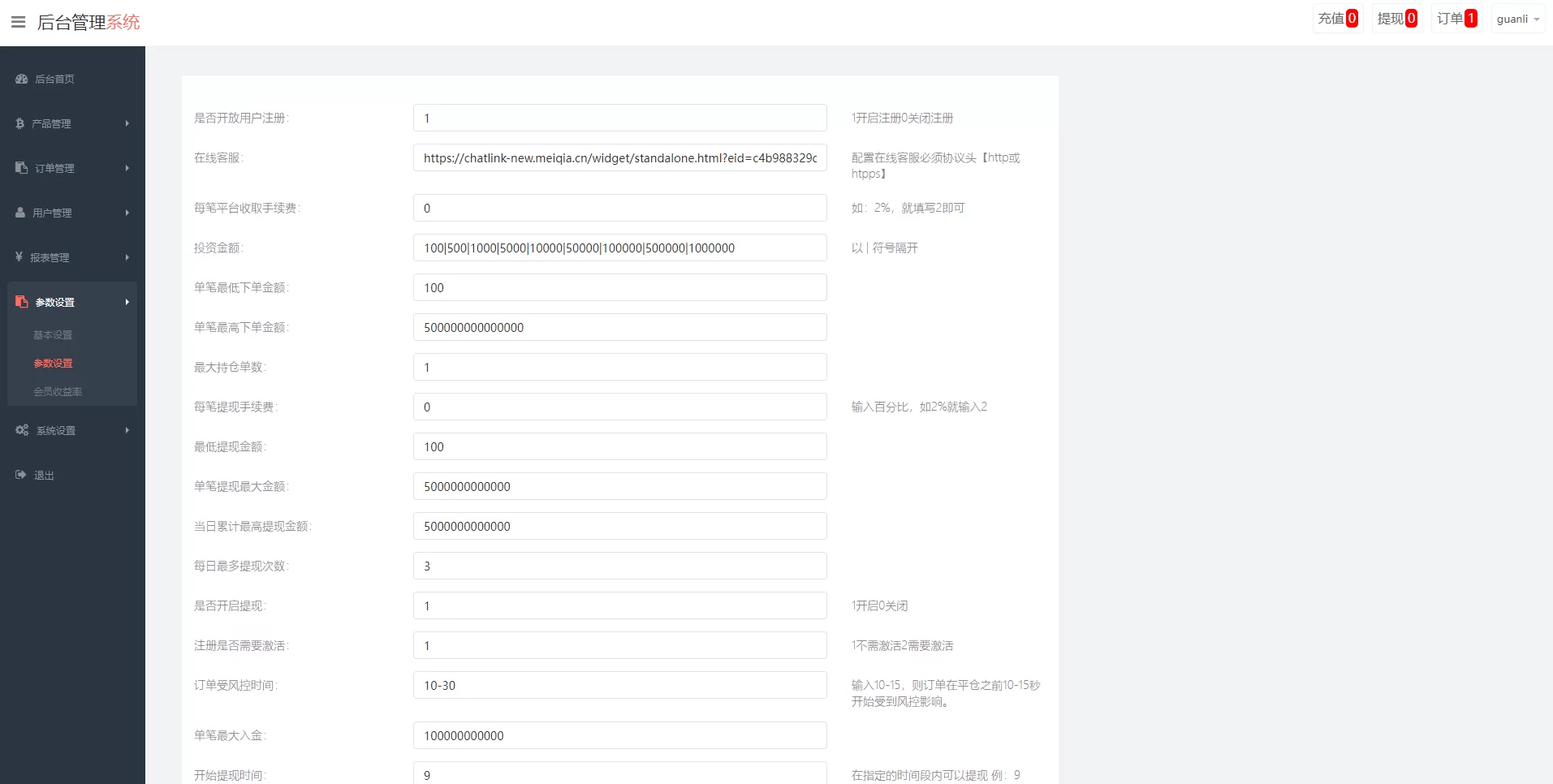Click the label 最大持仓单数:
This screenshot has width=1553, height=784.
[230, 367]
